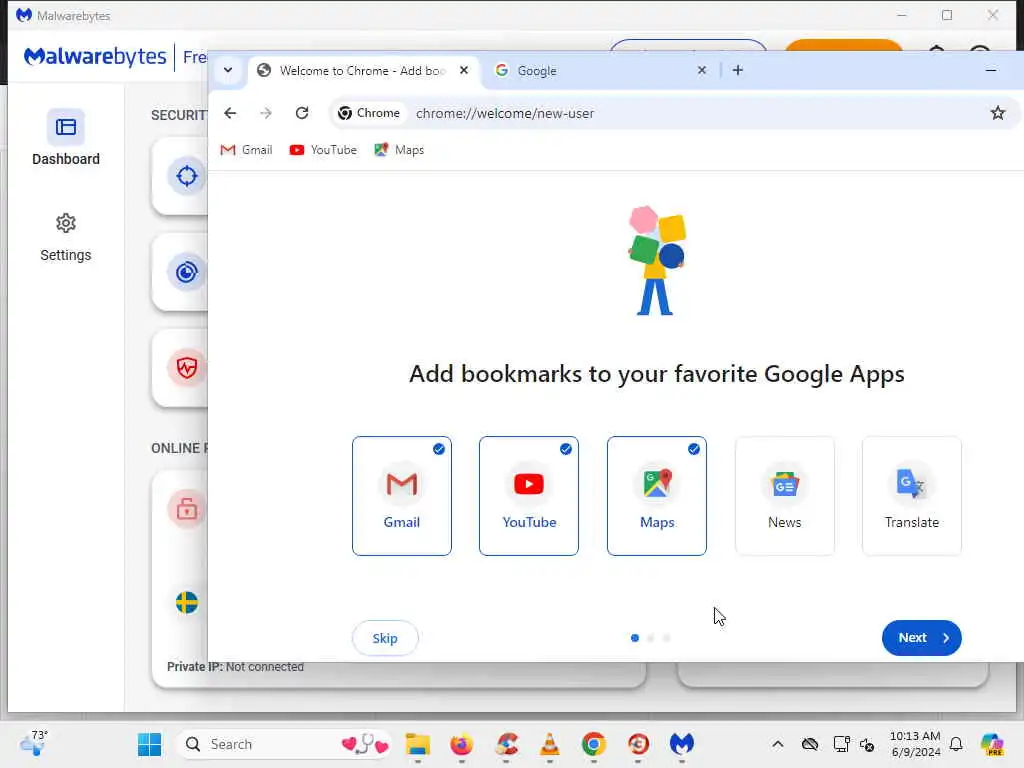Click the muted volume tray icon
This screenshot has width=1024, height=768.
pyautogui.click(x=867, y=744)
